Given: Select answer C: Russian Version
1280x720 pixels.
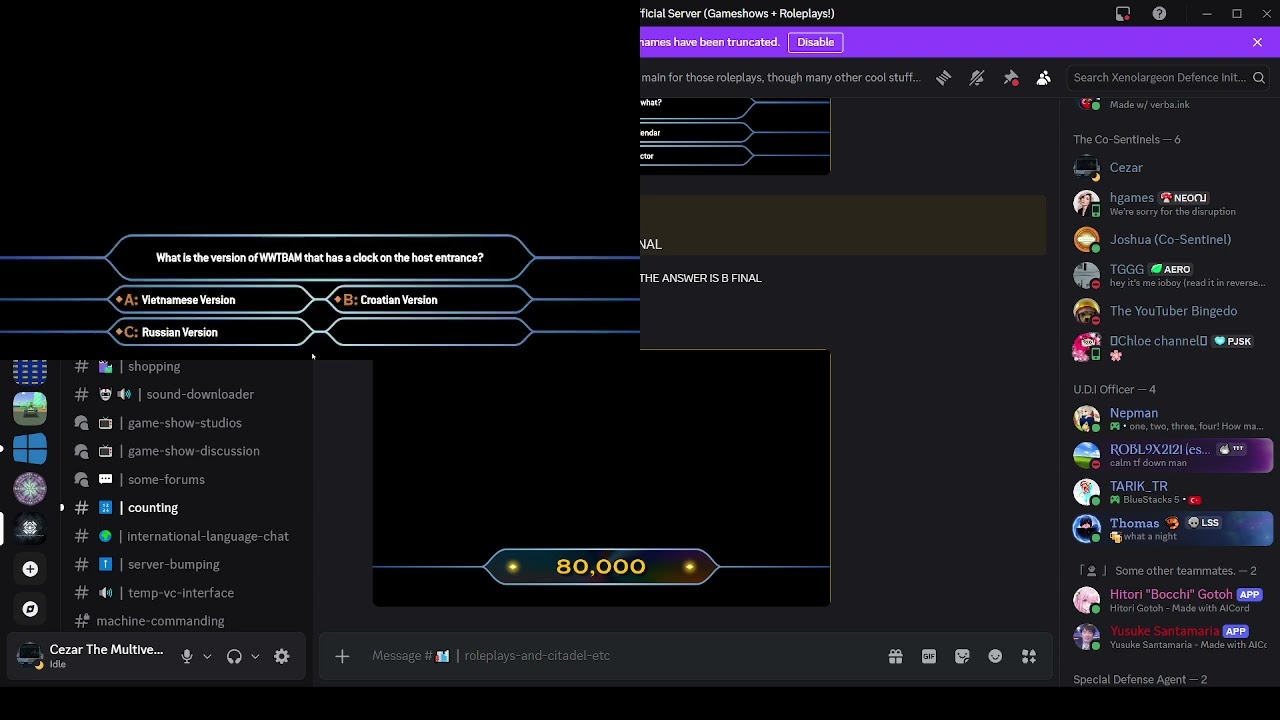Looking at the screenshot, I should 210,332.
